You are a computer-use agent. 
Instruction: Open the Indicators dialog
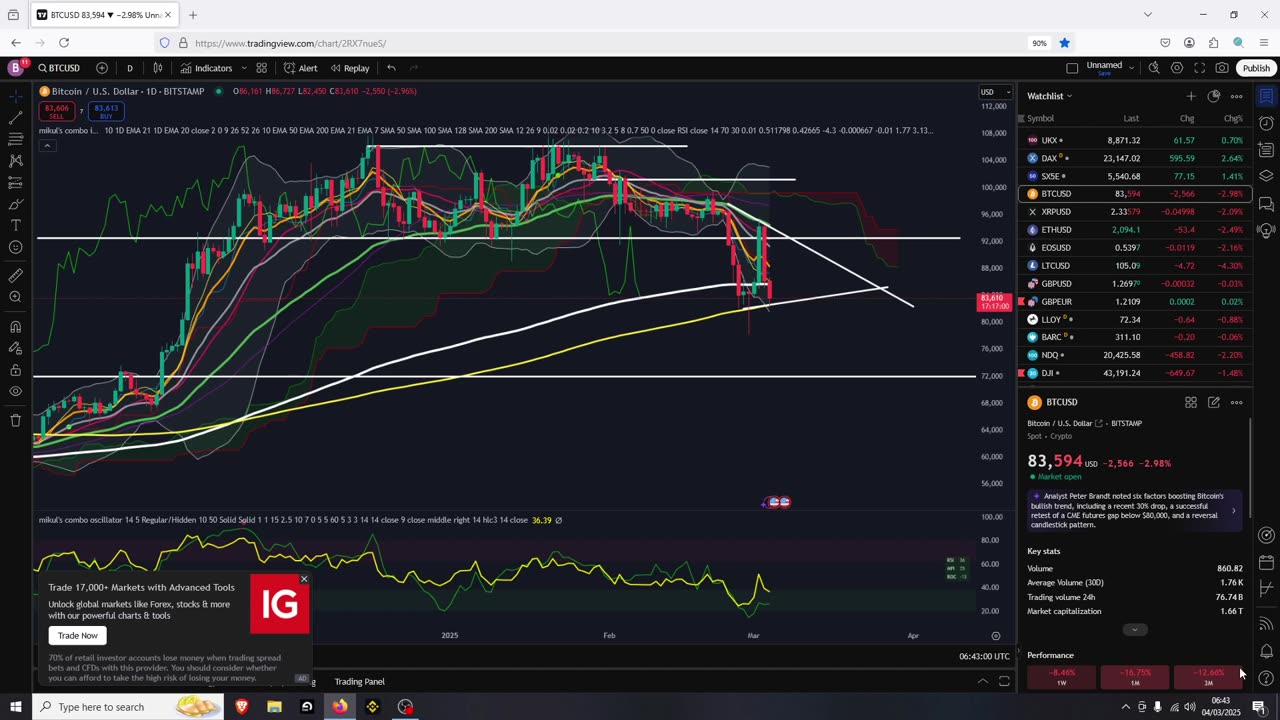click(x=206, y=68)
